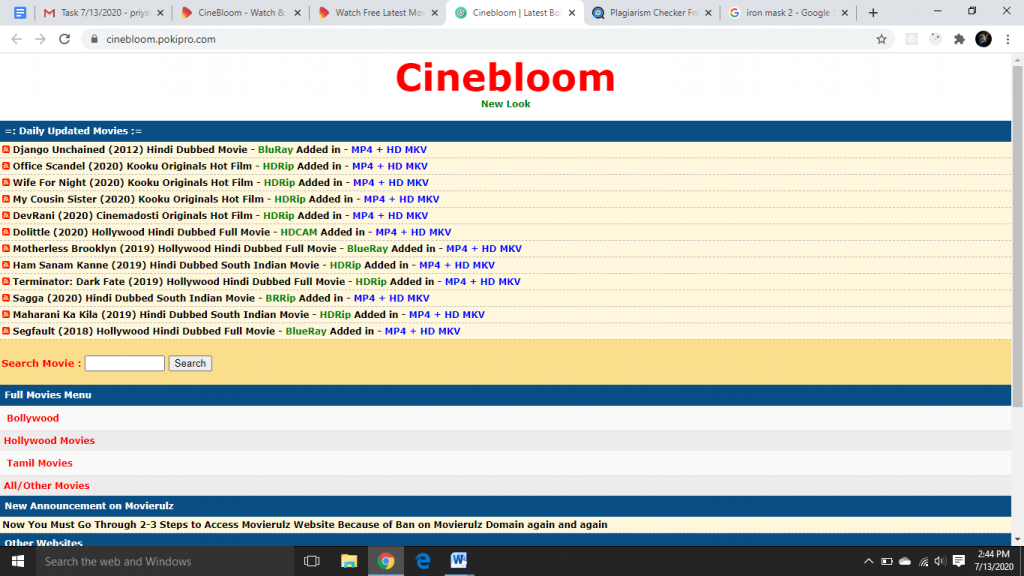Click the RSS icon beside Django Unchained
The width and height of the screenshot is (1024, 576).
(x=6, y=150)
